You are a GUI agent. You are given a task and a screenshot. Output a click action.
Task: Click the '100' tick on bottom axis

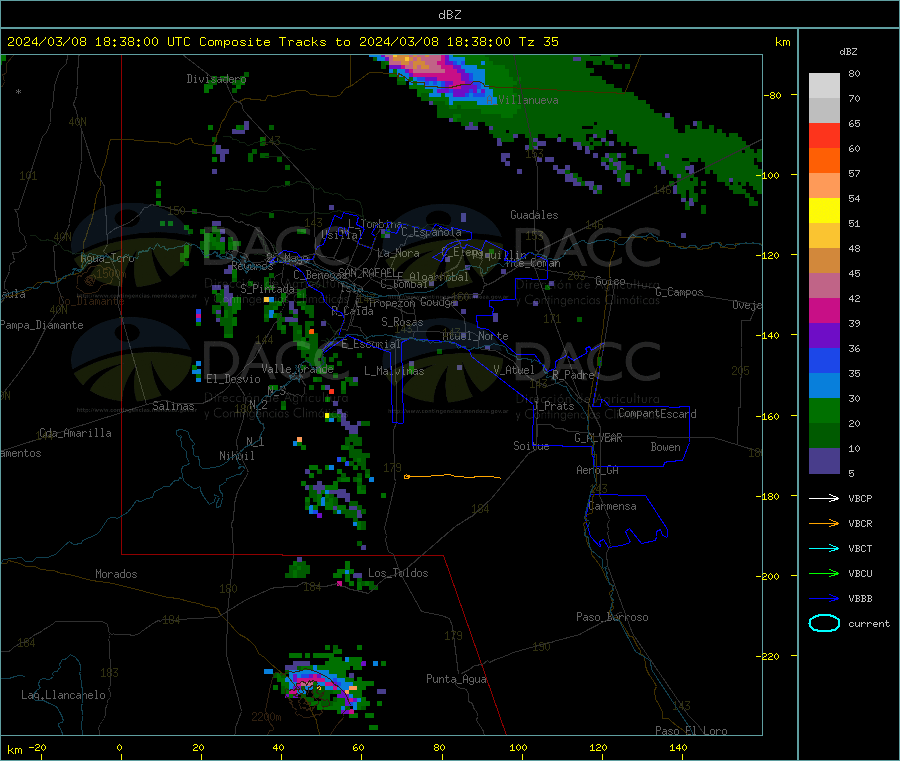[x=518, y=747]
